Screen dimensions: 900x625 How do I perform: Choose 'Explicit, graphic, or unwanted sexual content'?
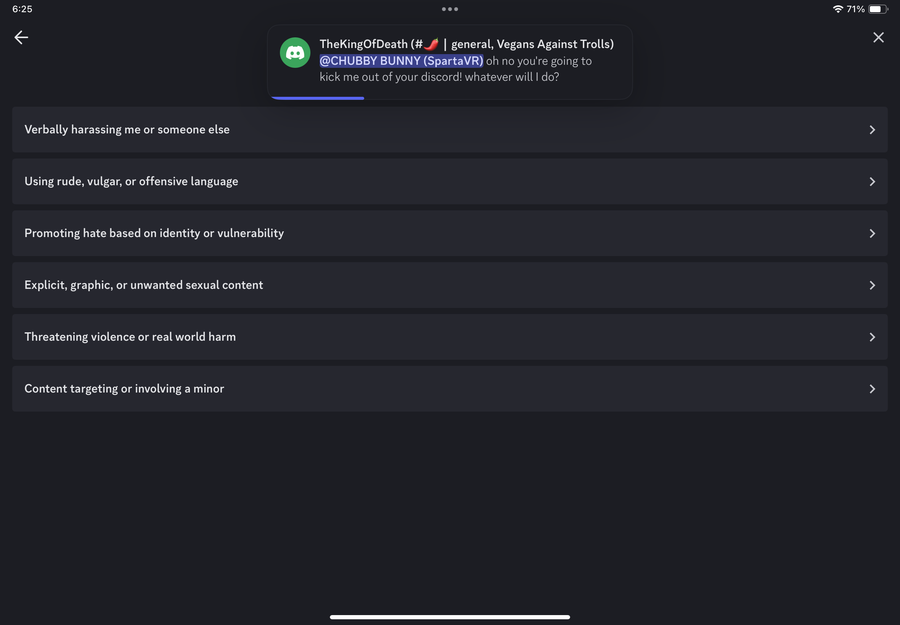tap(144, 285)
